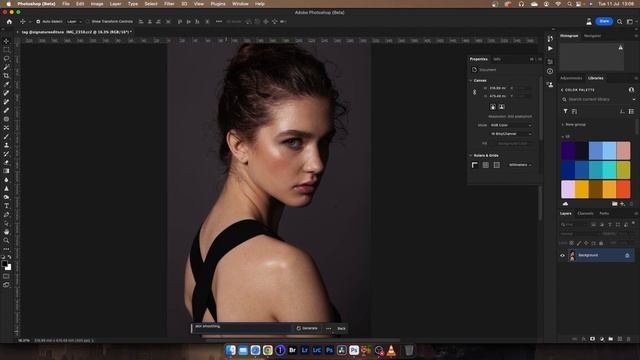
Task: Switch to the Channels tab
Action: (585, 213)
